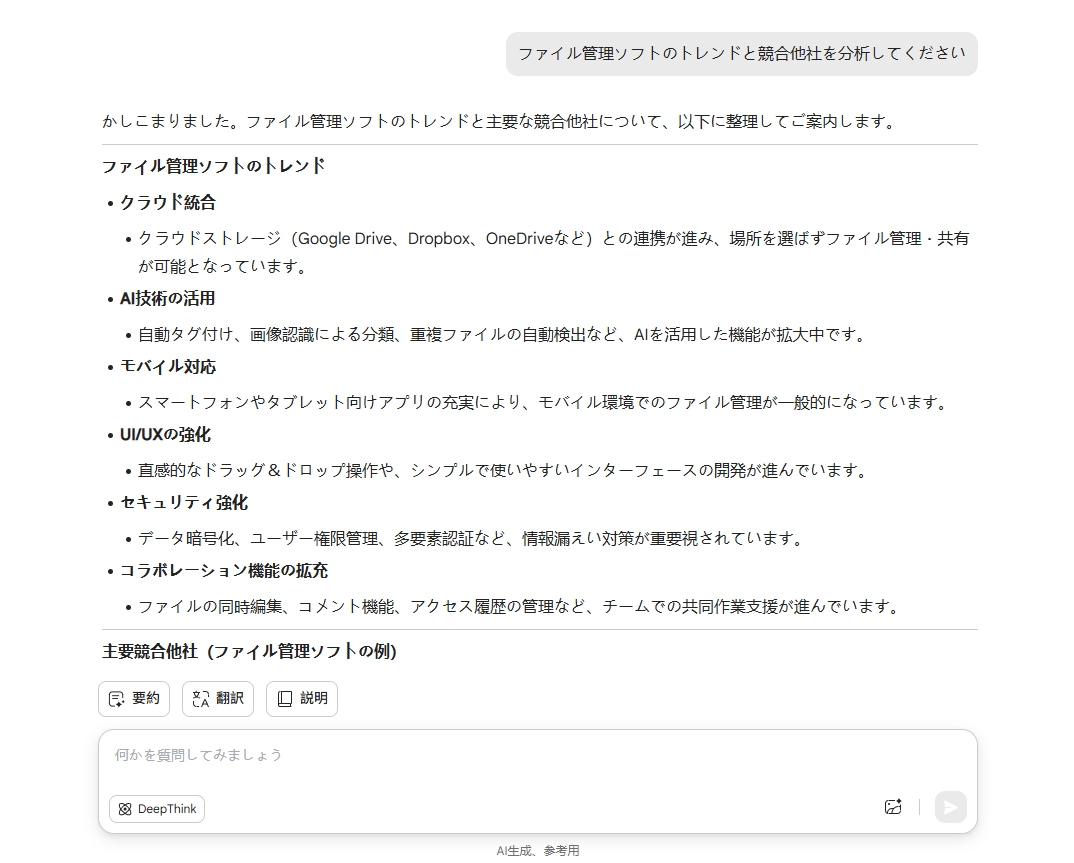1074x863 pixels.
Task: Click the UI/UXの強化 bullet heading
Action: click(x=165, y=435)
